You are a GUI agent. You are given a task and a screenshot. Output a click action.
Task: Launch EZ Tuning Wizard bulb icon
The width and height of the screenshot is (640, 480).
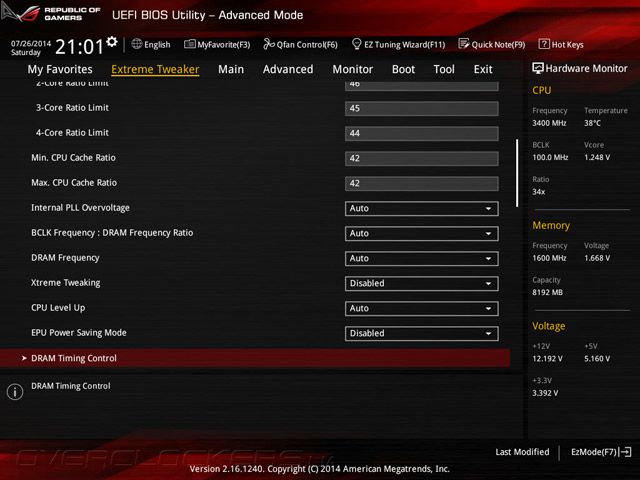tap(356, 44)
